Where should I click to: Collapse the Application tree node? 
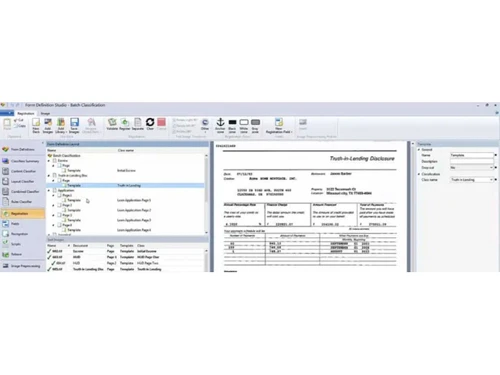pyautogui.click(x=49, y=191)
